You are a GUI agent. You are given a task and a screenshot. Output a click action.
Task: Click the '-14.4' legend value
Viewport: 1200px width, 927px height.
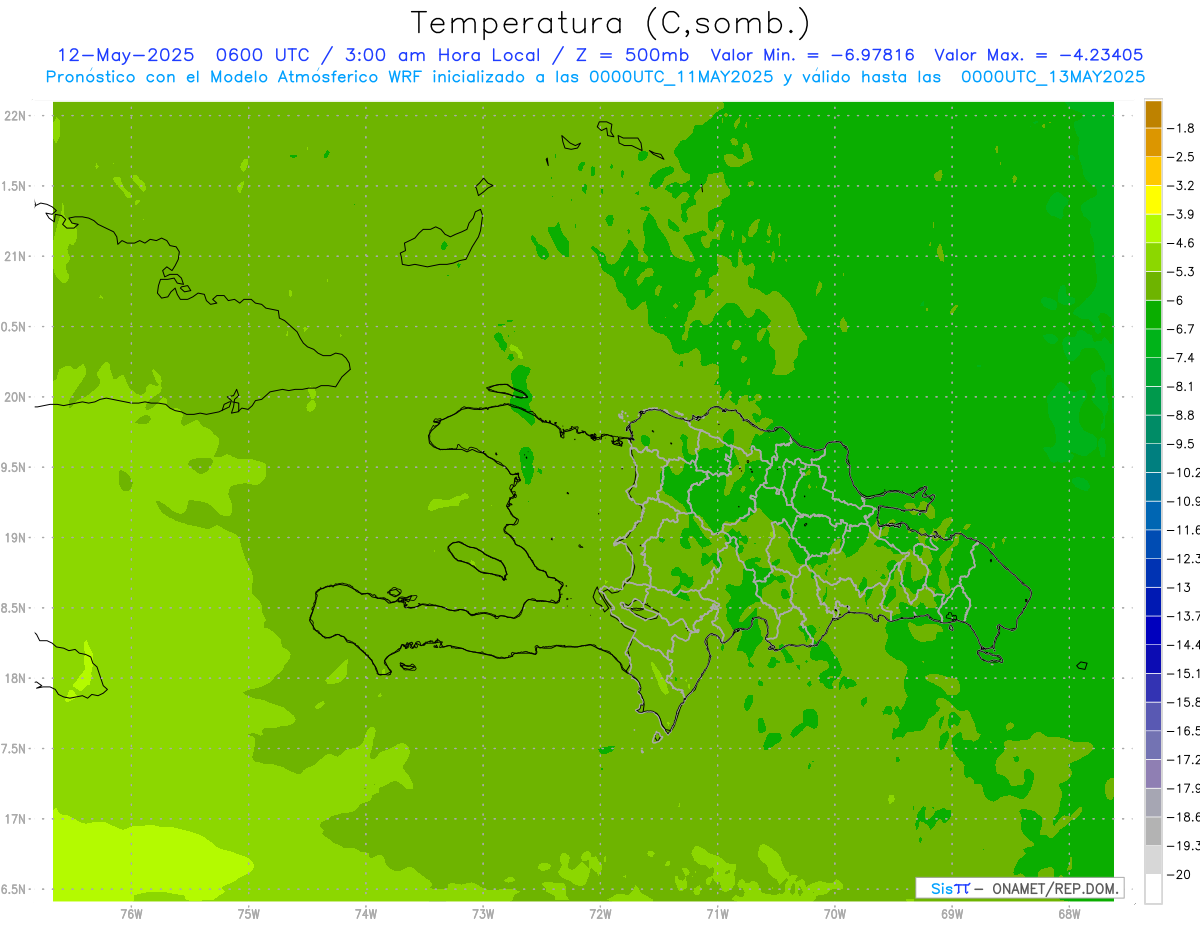pos(1183,644)
